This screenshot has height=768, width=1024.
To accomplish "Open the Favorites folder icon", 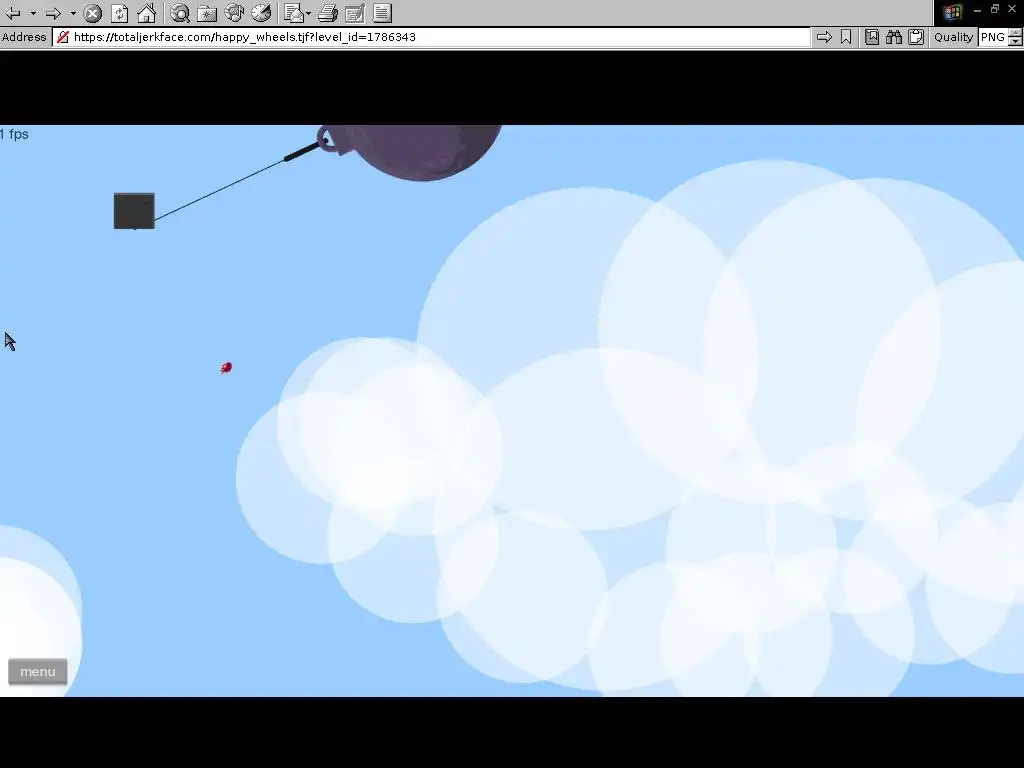I will click(x=207, y=13).
